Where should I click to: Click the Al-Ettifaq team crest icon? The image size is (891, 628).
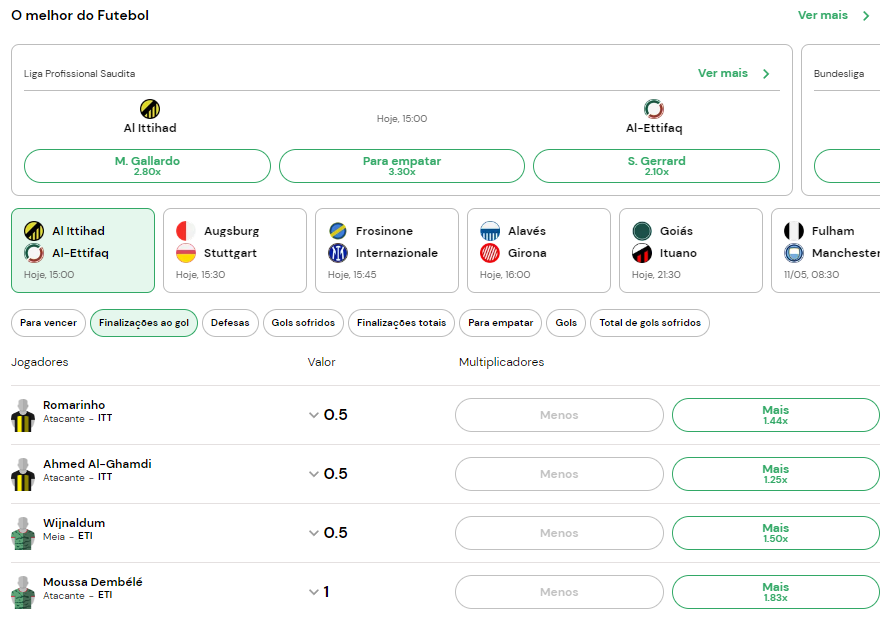(x=654, y=109)
